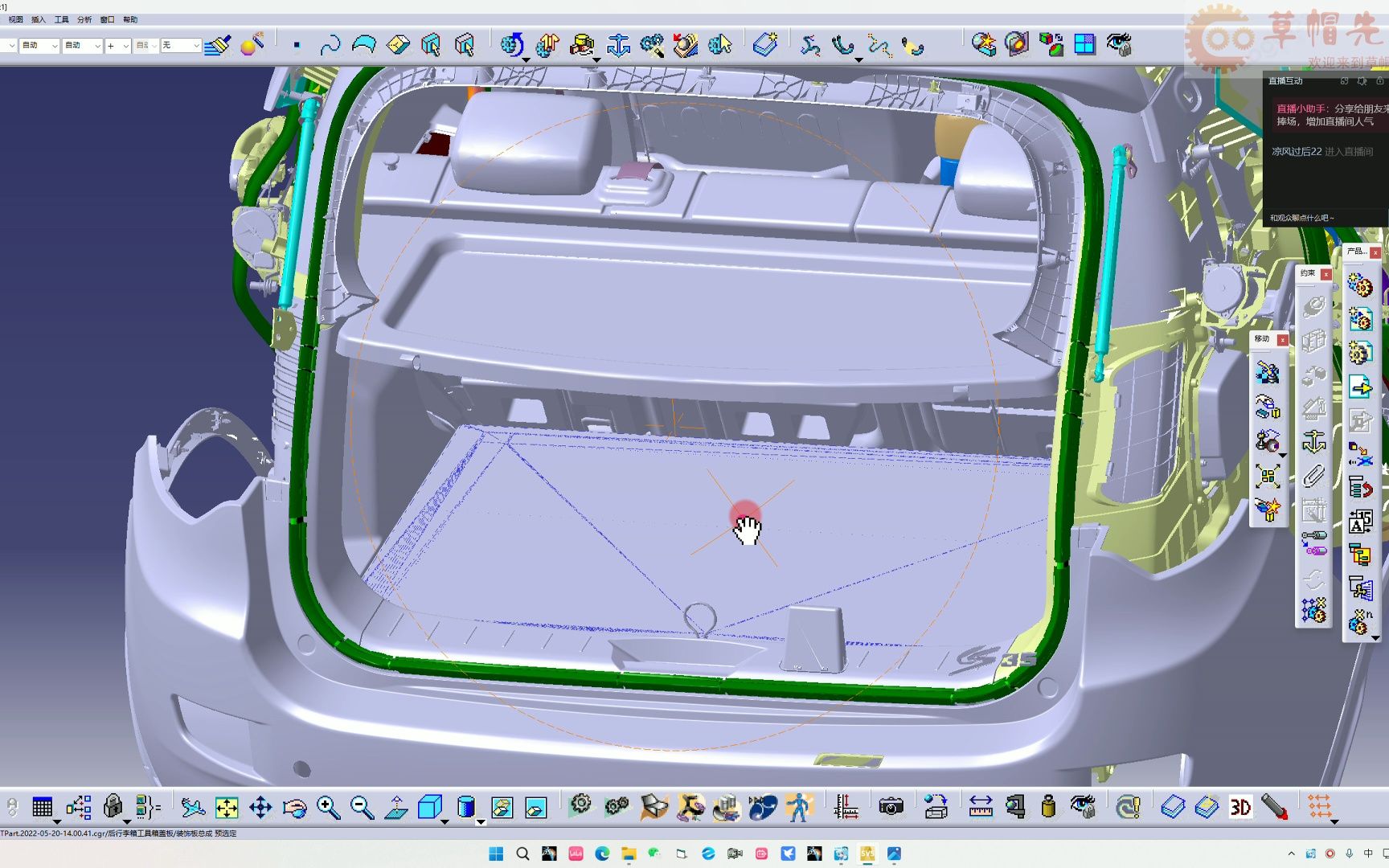Screen dimensions: 1389x868
Task: Select the Pan four-arrow tool
Action: pos(260,807)
